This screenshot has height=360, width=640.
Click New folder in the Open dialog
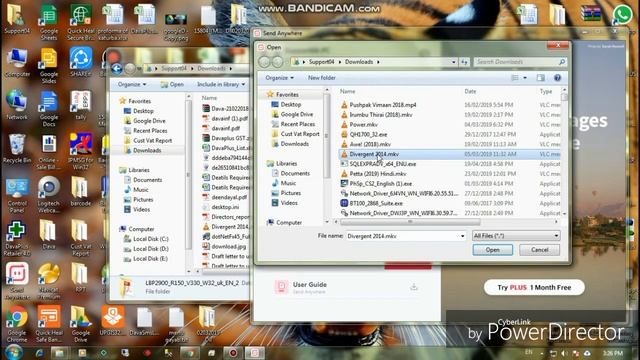click(322, 78)
